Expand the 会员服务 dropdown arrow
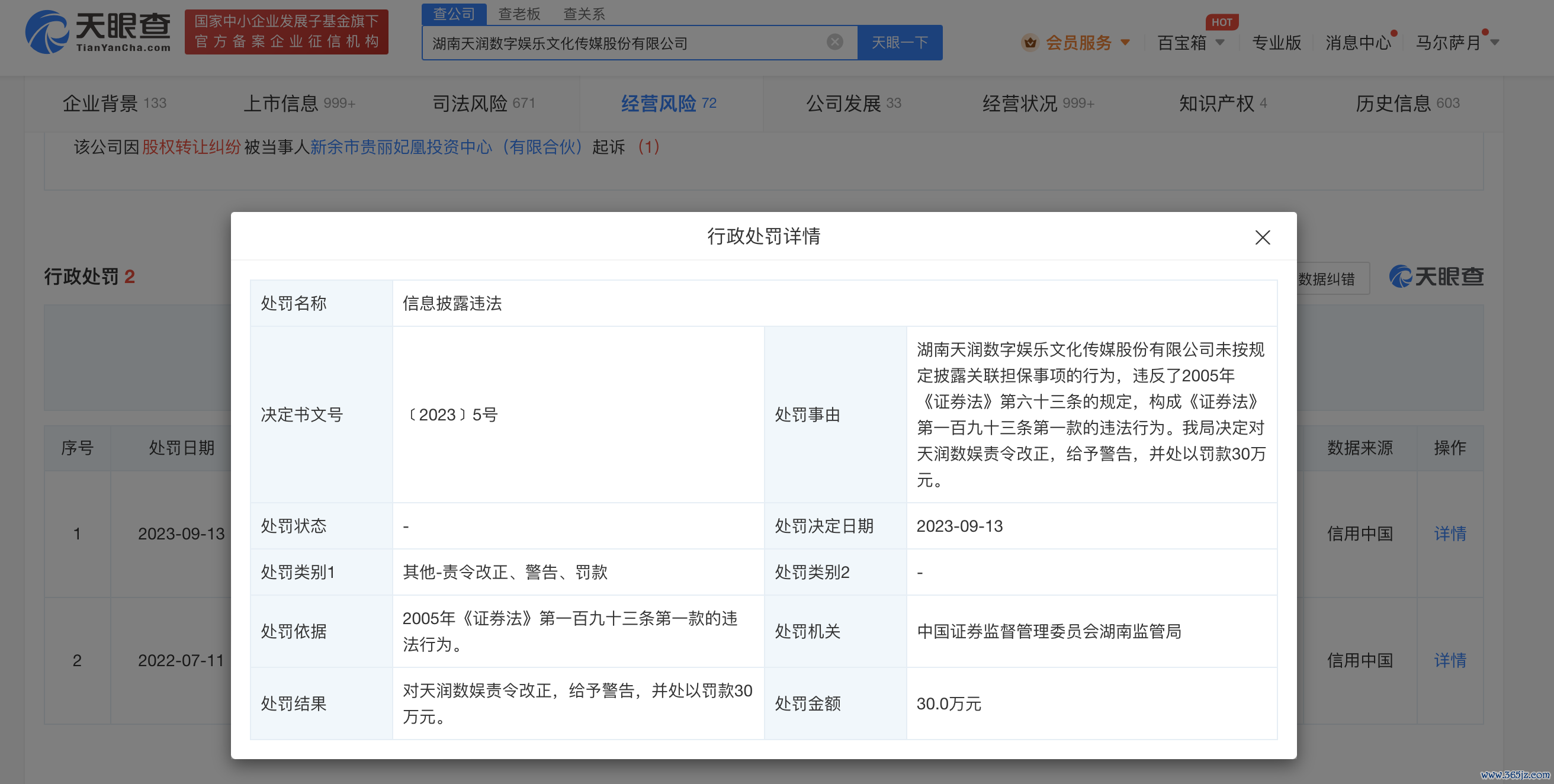1554x784 pixels. point(1125,42)
